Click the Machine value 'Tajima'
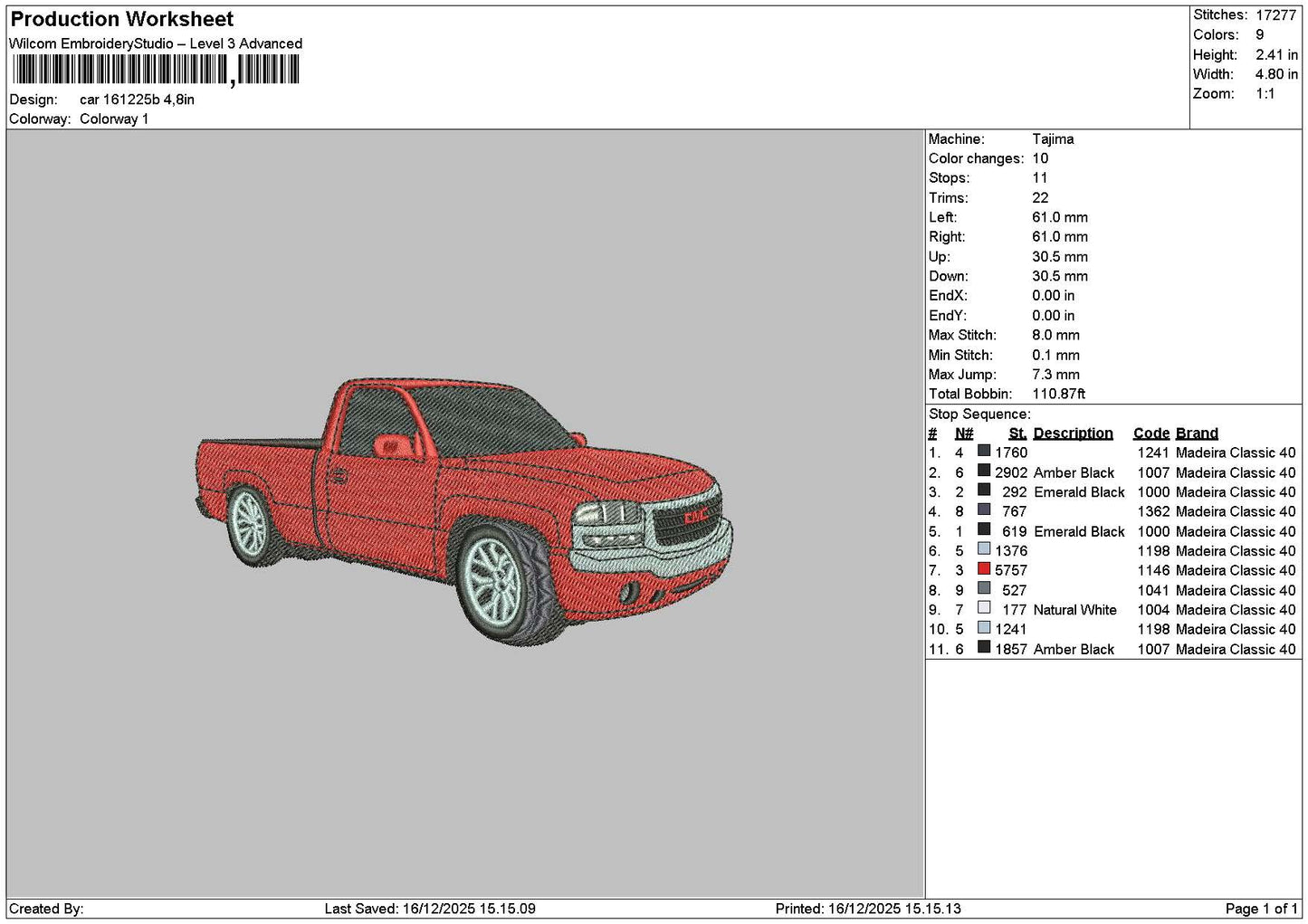 tap(1054, 139)
